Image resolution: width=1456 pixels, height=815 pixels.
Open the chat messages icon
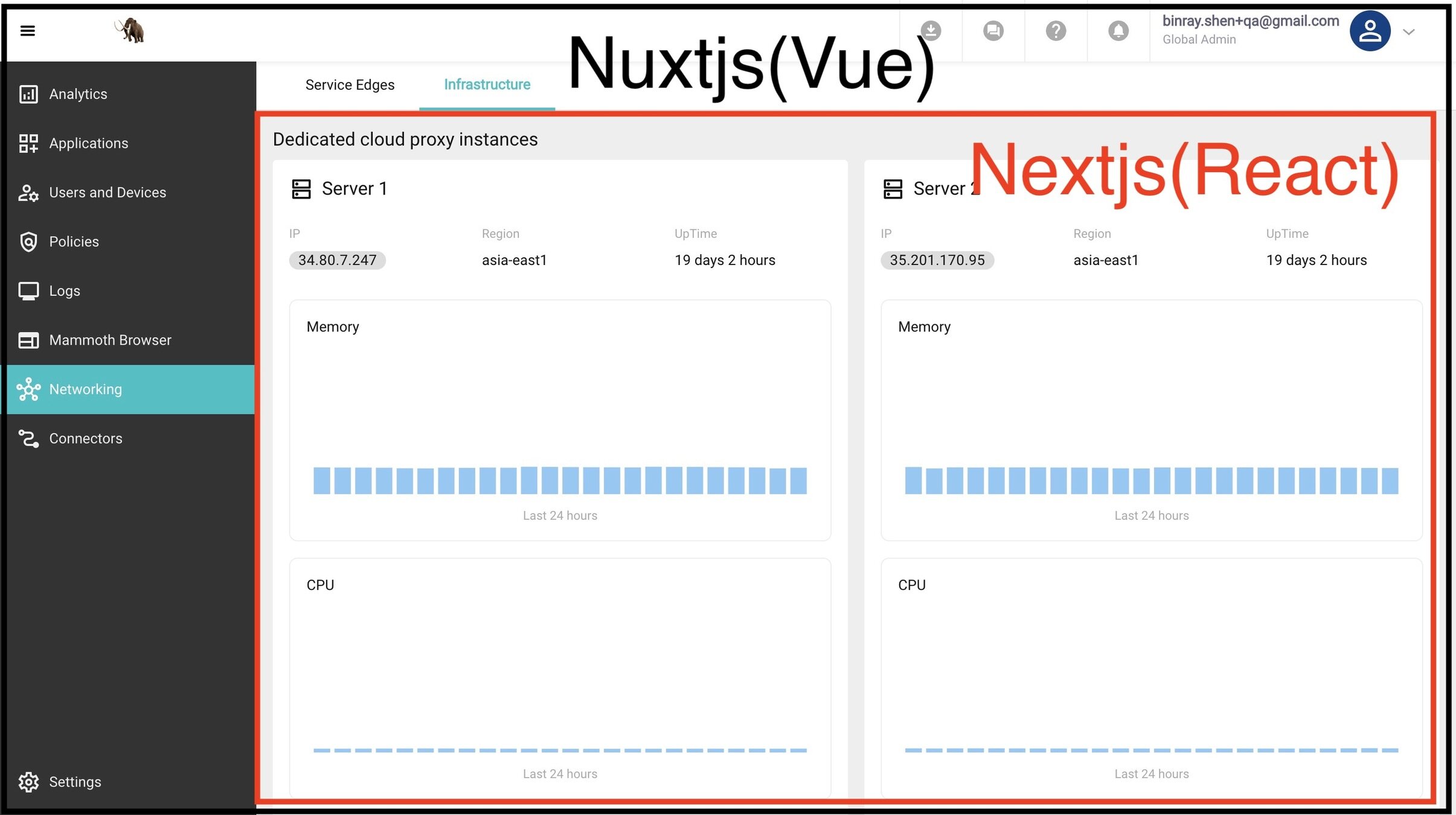click(993, 31)
